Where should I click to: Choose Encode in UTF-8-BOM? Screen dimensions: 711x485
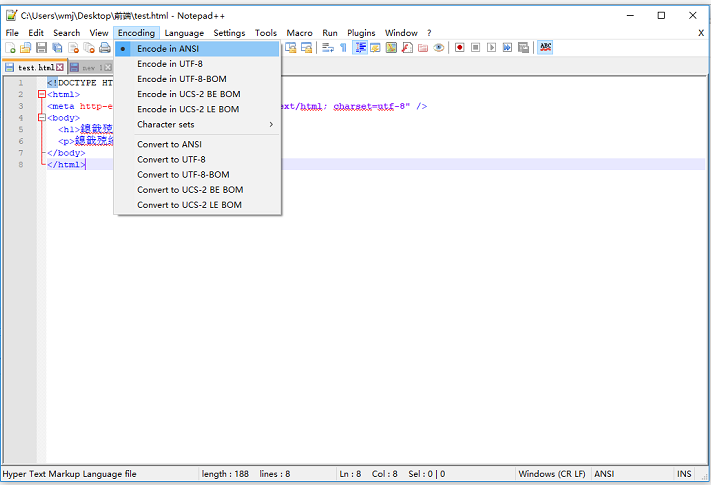point(197,79)
